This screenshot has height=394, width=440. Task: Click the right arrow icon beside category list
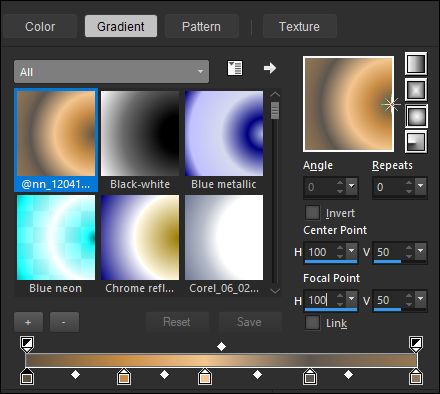click(270, 68)
